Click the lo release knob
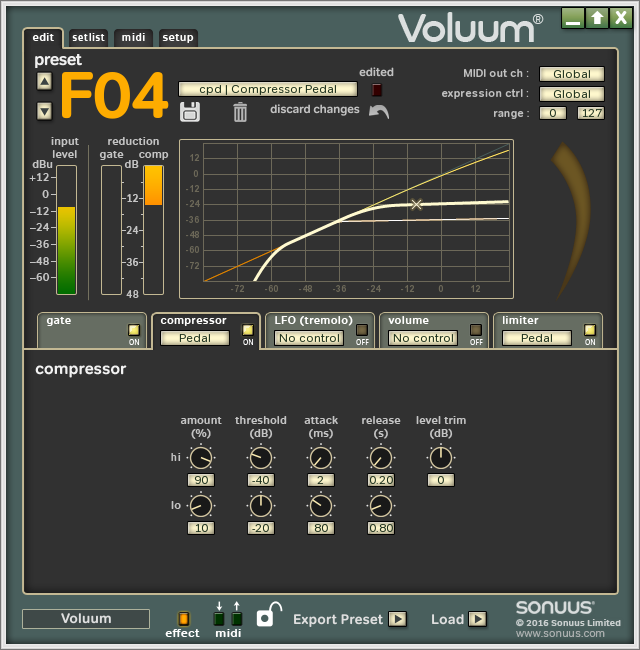This screenshot has width=640, height=650. pos(381,506)
